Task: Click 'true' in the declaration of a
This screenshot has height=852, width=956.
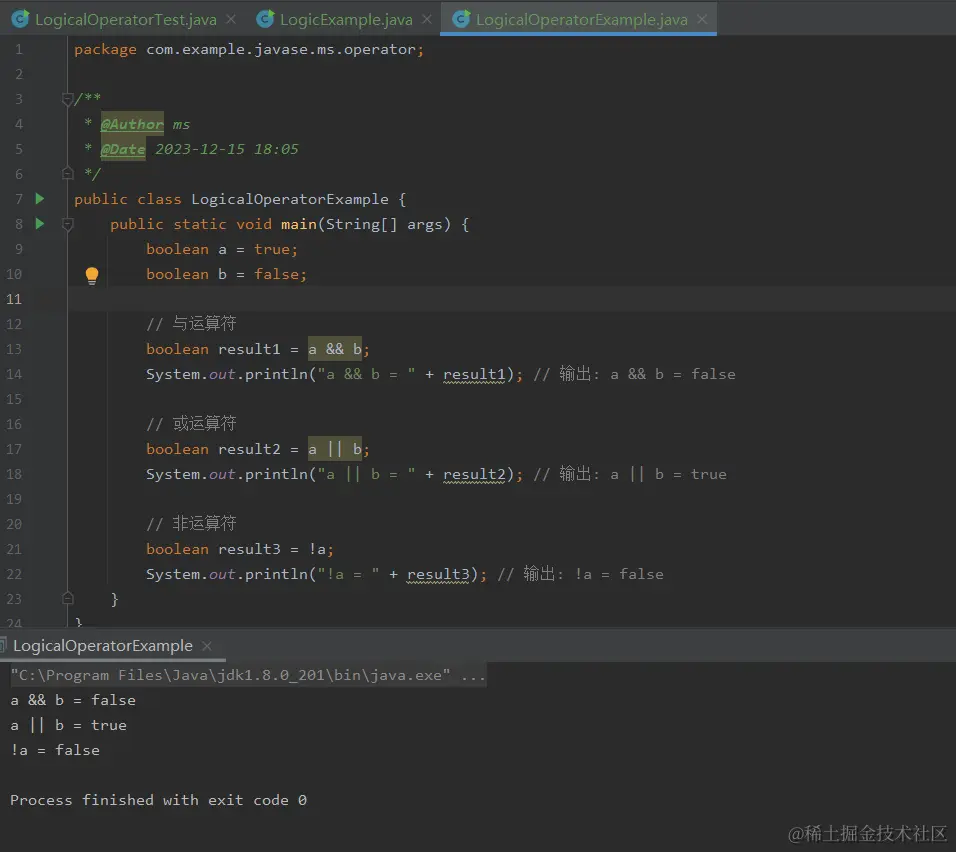Action: tap(272, 249)
